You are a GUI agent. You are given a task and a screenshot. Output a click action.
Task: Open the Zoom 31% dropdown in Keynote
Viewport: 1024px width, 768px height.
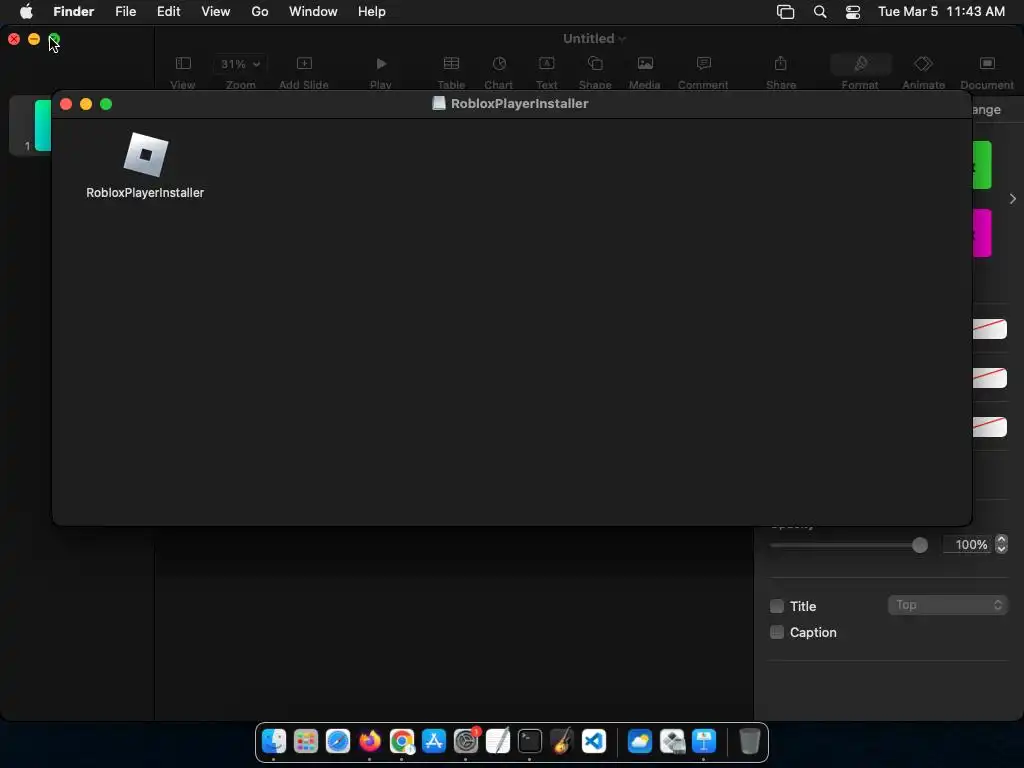pyautogui.click(x=240, y=64)
